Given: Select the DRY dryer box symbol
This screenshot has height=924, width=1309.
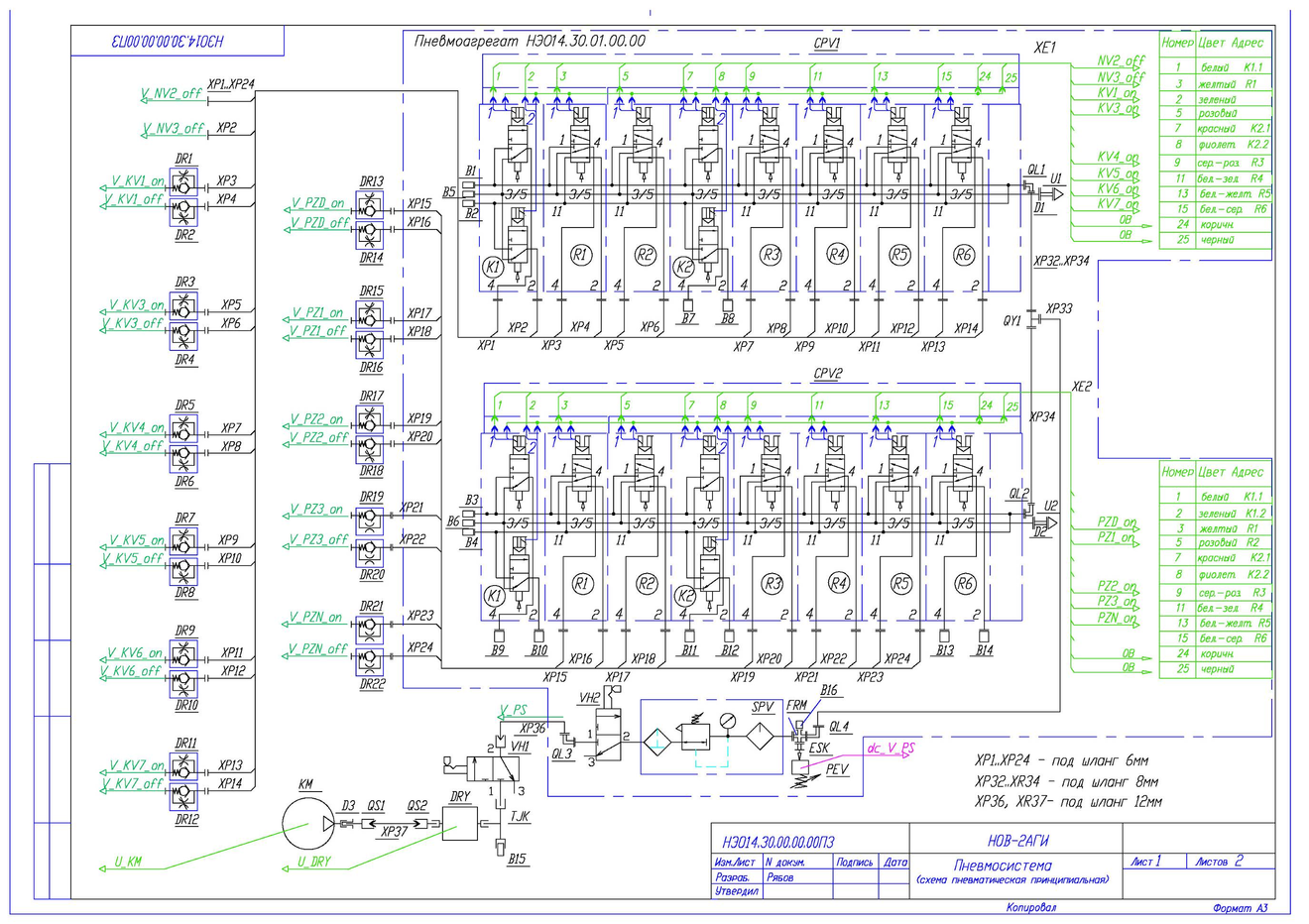Looking at the screenshot, I should pyautogui.click(x=458, y=822).
